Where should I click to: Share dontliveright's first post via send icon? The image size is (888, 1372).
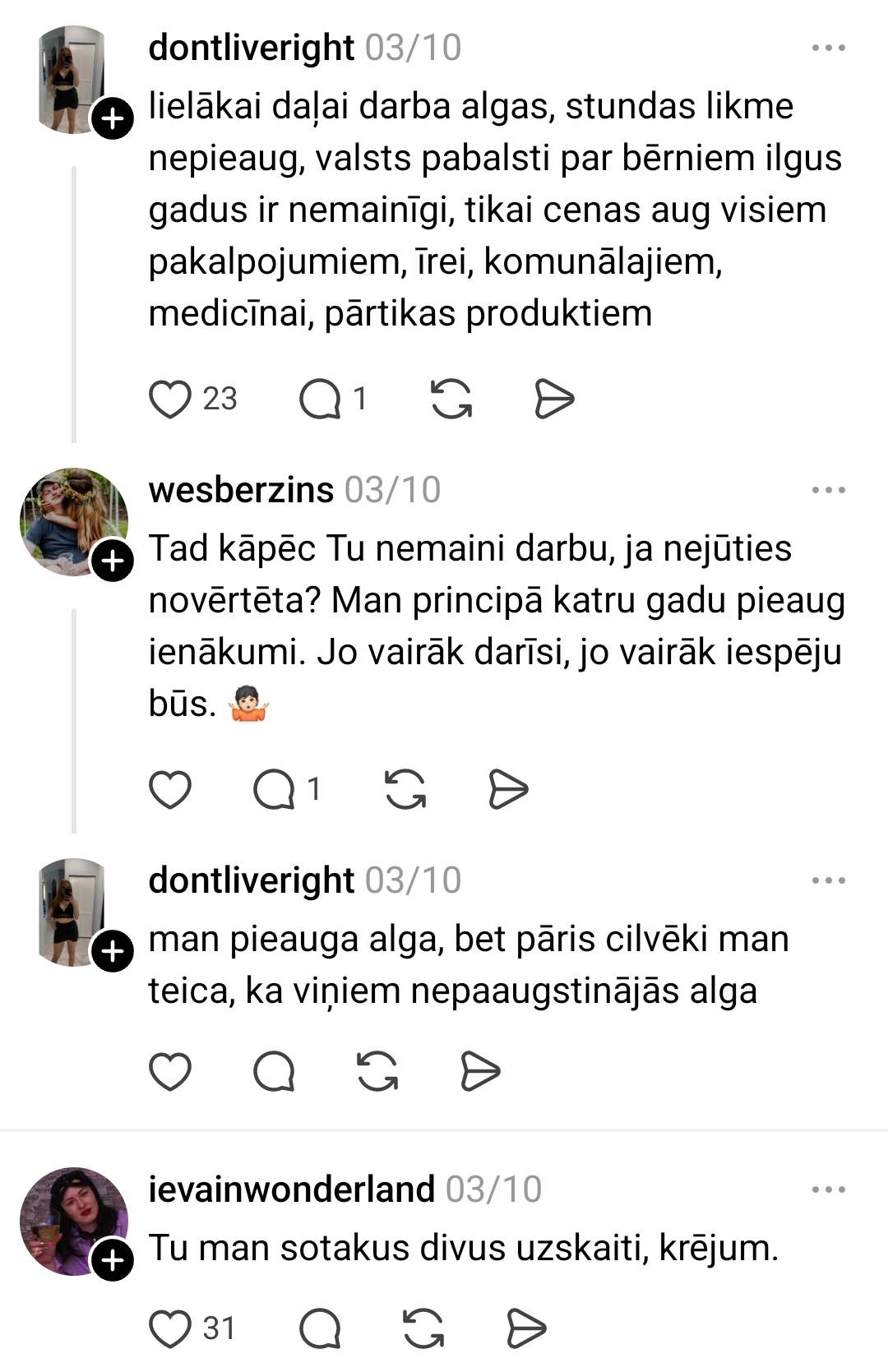pos(553,400)
